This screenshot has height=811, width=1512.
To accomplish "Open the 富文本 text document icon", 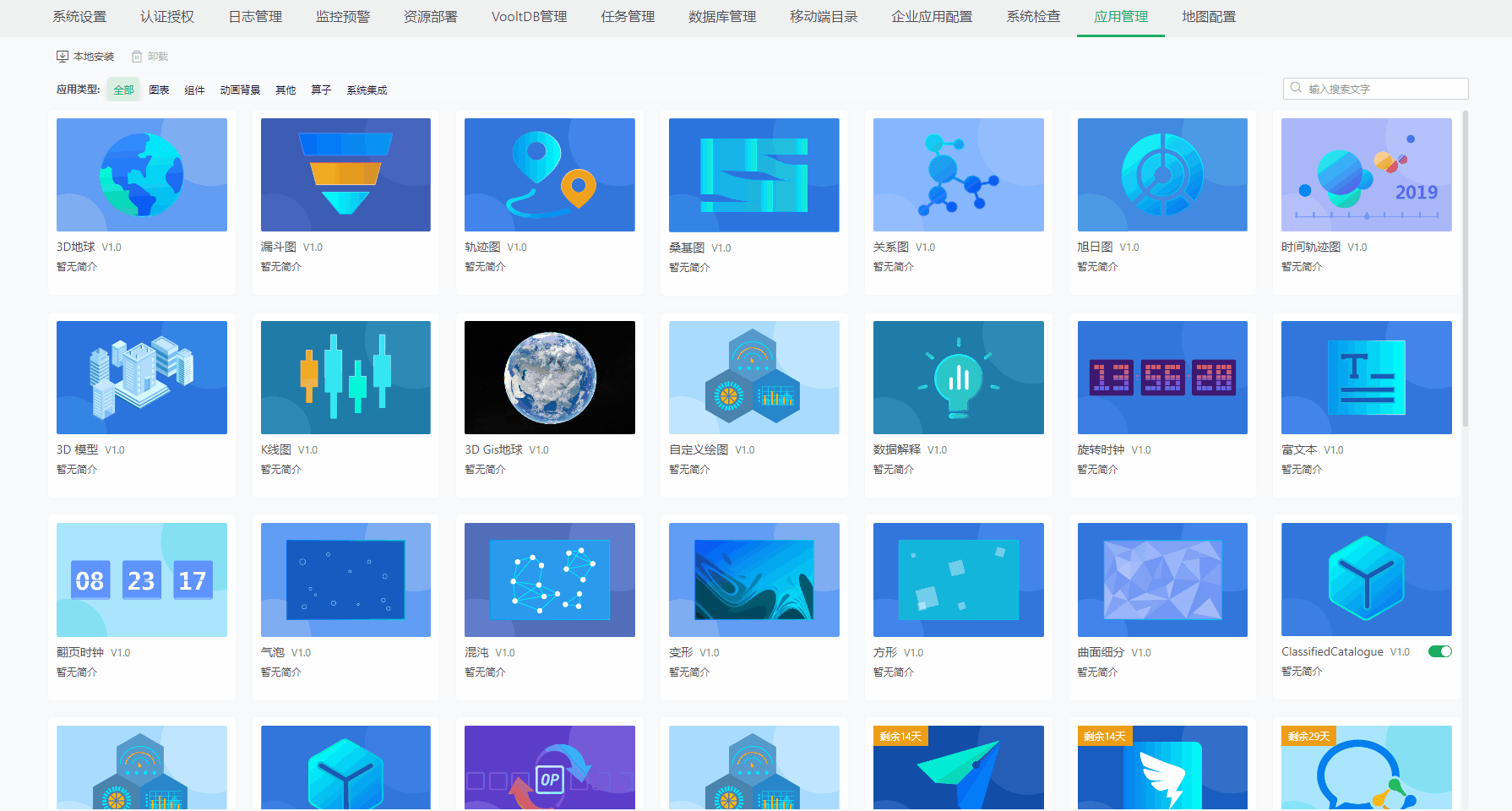I will [x=1367, y=378].
